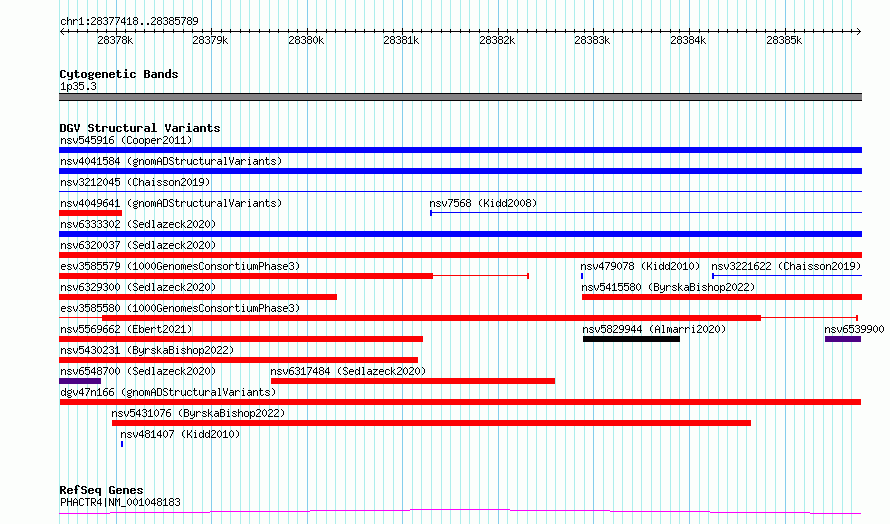
Task: Click the nsv6333302 (Sedlazeck2020) label
Action: pyautogui.click(x=138, y=224)
